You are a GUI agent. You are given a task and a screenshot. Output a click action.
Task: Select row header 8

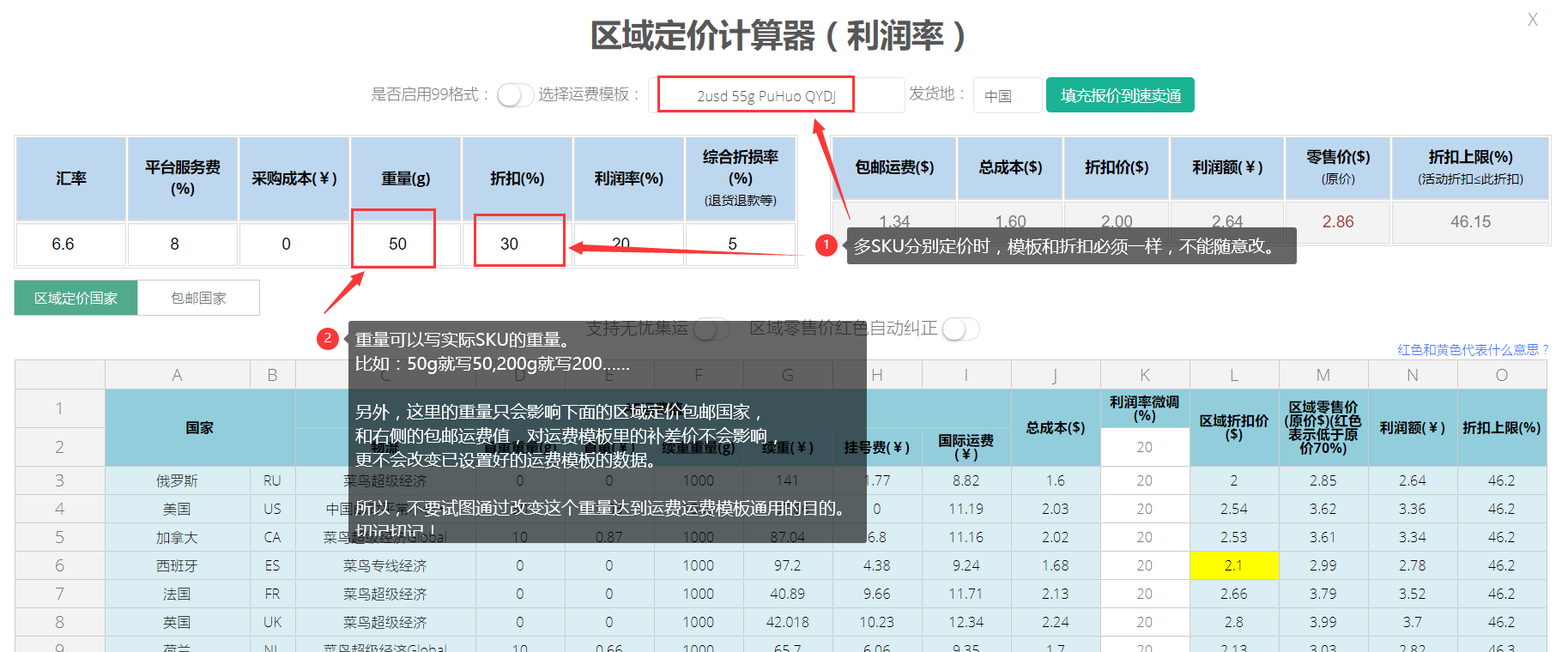59,622
